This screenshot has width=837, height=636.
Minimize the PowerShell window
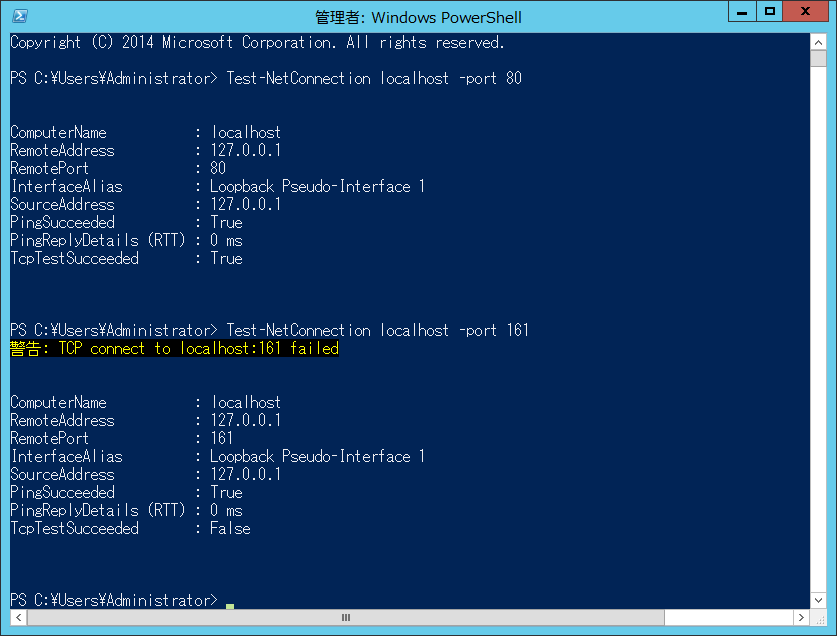coord(742,12)
